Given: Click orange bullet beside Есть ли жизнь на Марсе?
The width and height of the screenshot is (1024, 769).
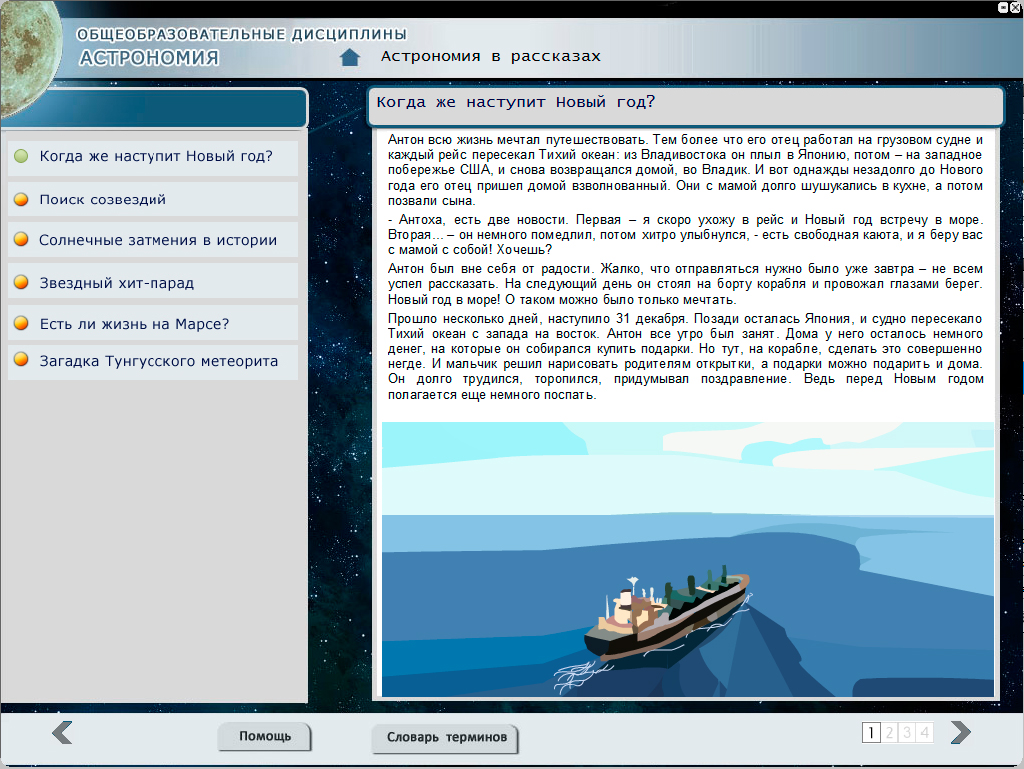Looking at the screenshot, I should coord(22,323).
